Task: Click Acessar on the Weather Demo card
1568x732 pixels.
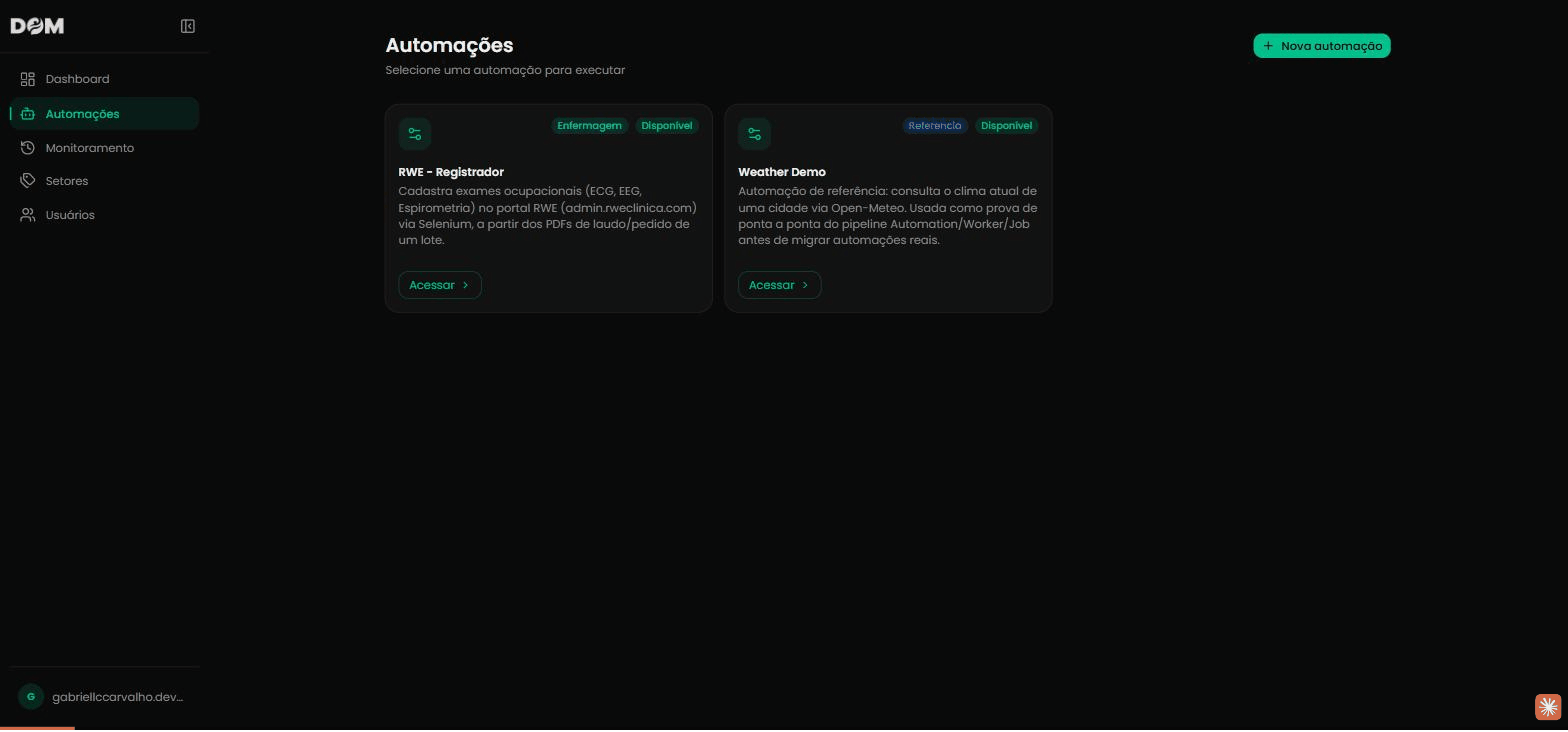Action: pyautogui.click(x=780, y=285)
